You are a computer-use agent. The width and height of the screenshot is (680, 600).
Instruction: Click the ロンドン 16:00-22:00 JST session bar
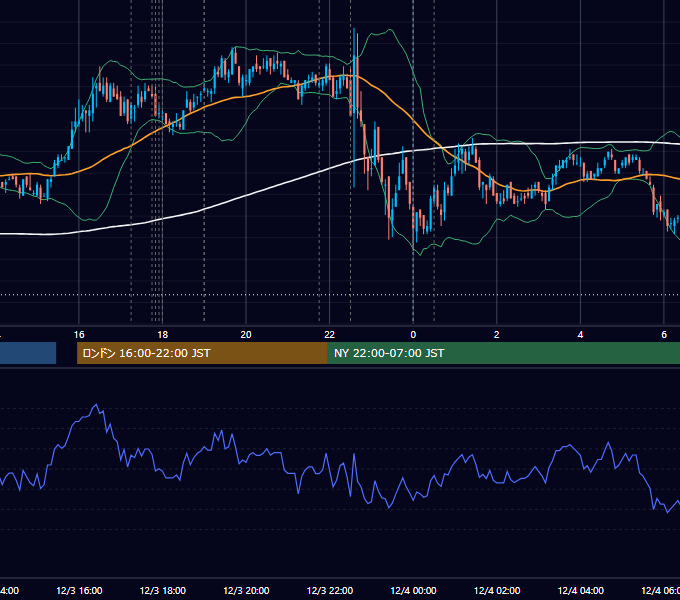(202, 353)
